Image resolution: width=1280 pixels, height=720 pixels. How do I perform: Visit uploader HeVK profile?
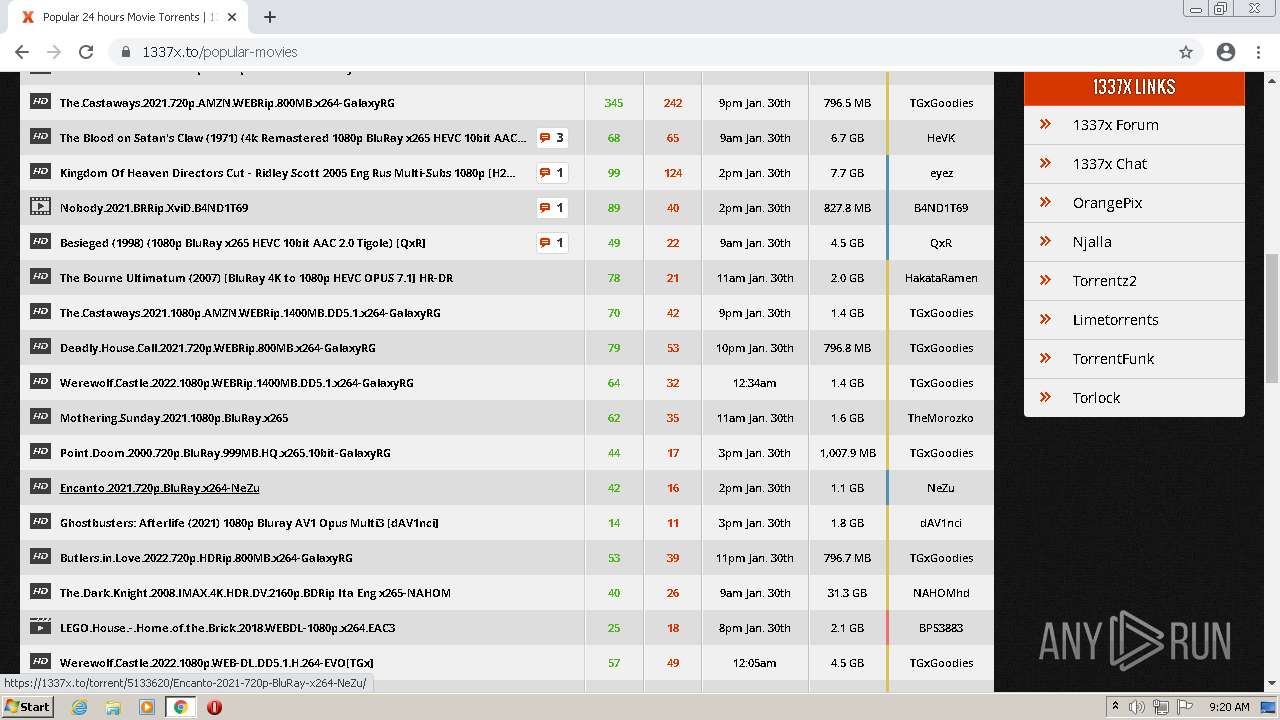coord(941,138)
